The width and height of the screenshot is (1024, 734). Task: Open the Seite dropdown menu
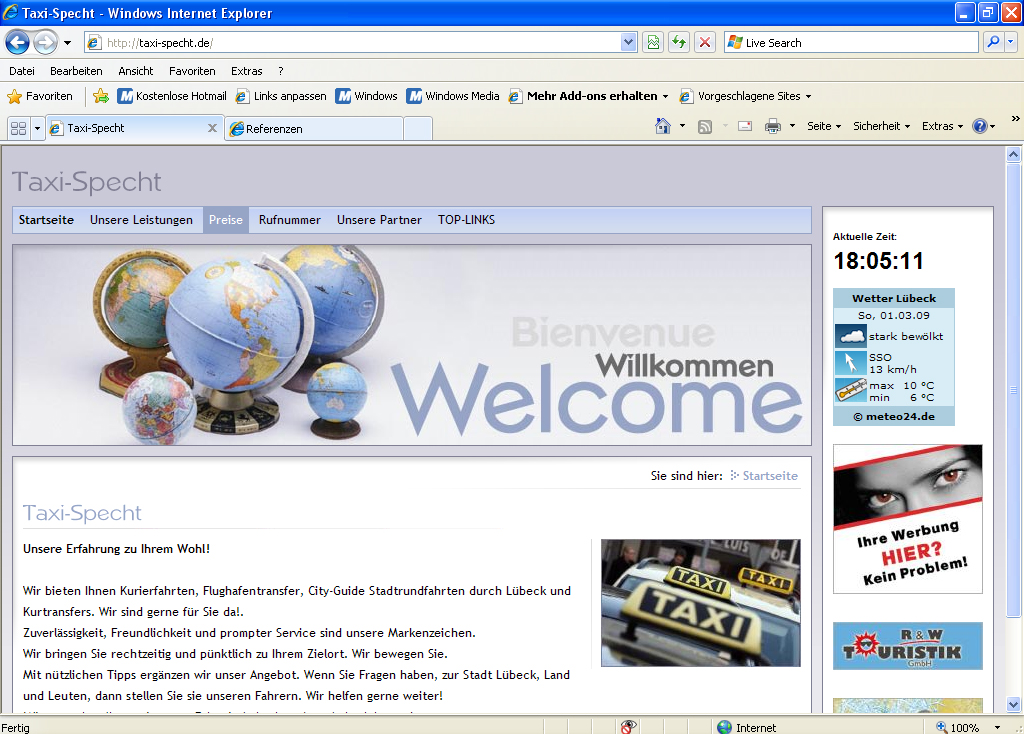tap(824, 126)
